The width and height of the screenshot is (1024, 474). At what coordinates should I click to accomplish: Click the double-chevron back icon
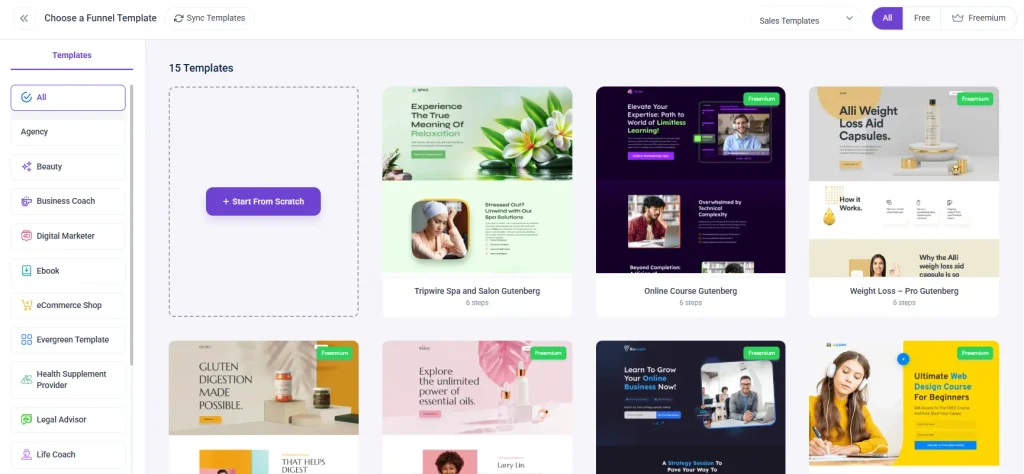[24, 18]
